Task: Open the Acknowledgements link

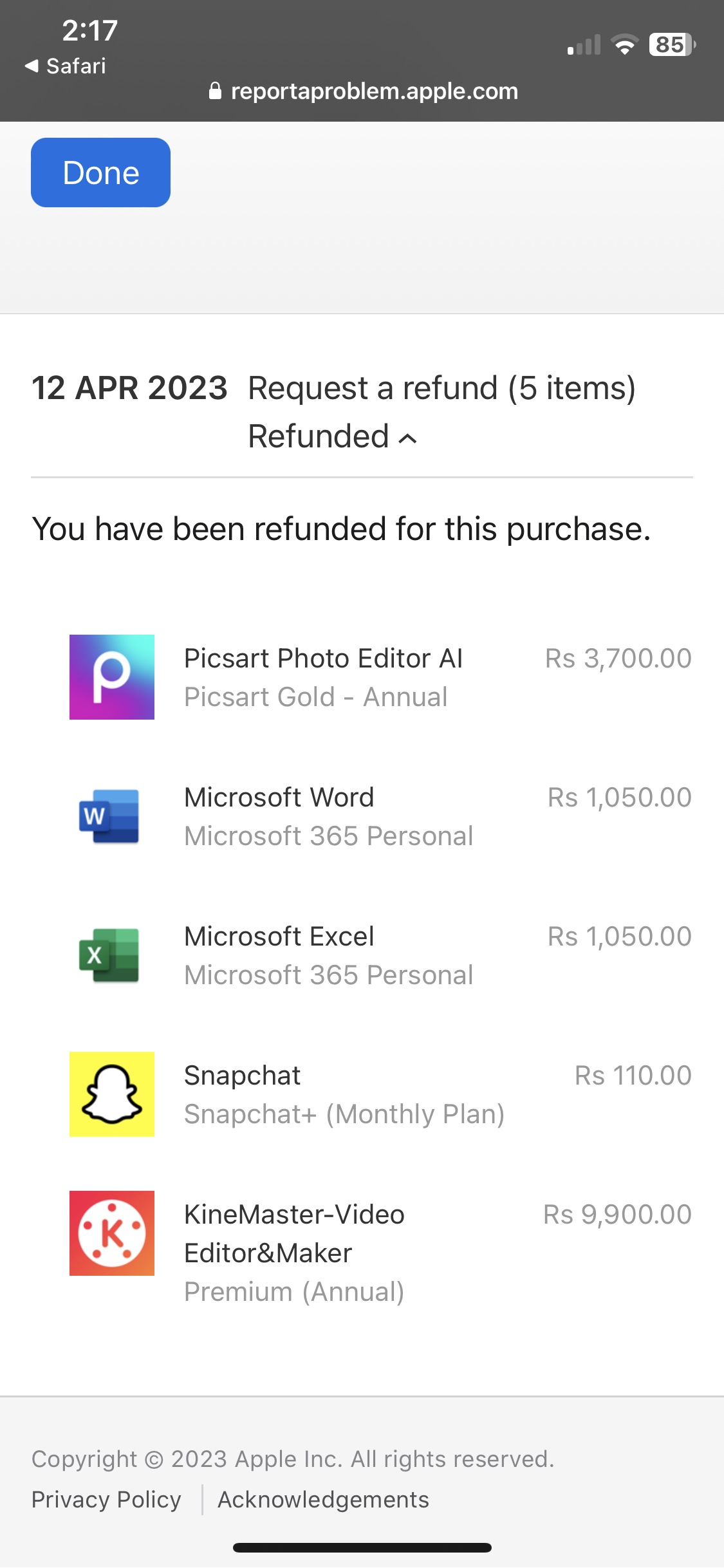Action: pos(323,1499)
